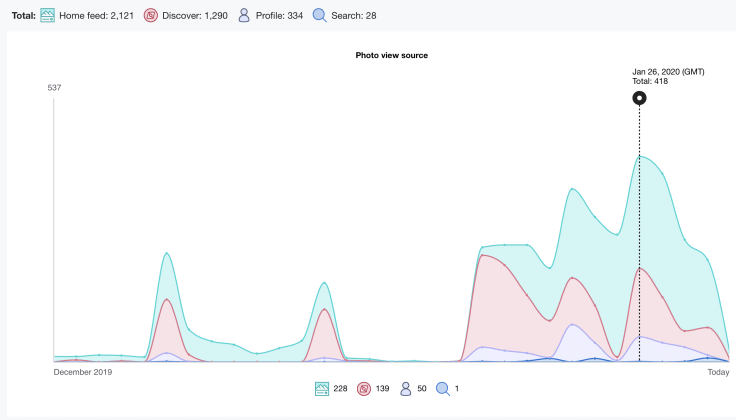Click the 'Home feed: 2,121' total text
The image size is (736, 420).
coord(97,16)
